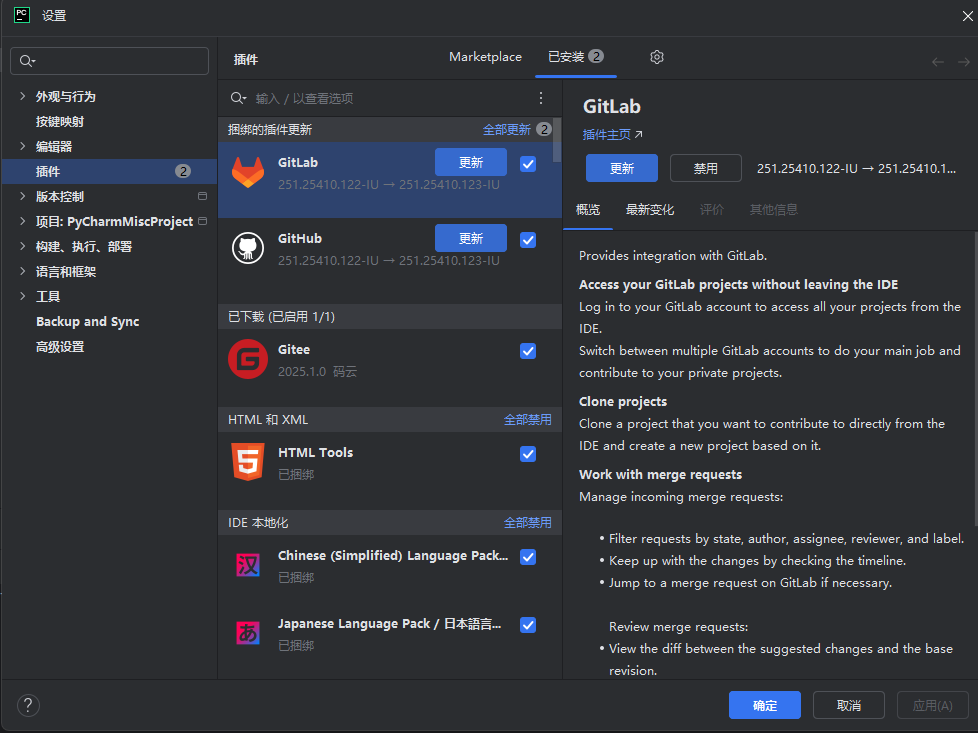Click the 取消 button
Image resolution: width=978 pixels, height=733 pixels.
(x=849, y=706)
